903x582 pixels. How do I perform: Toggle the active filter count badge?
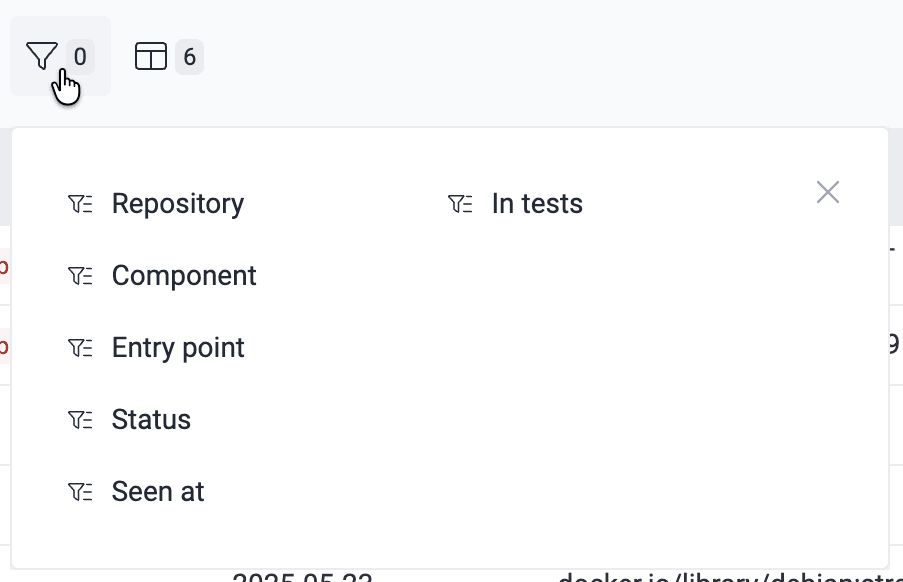pyautogui.click(x=80, y=57)
